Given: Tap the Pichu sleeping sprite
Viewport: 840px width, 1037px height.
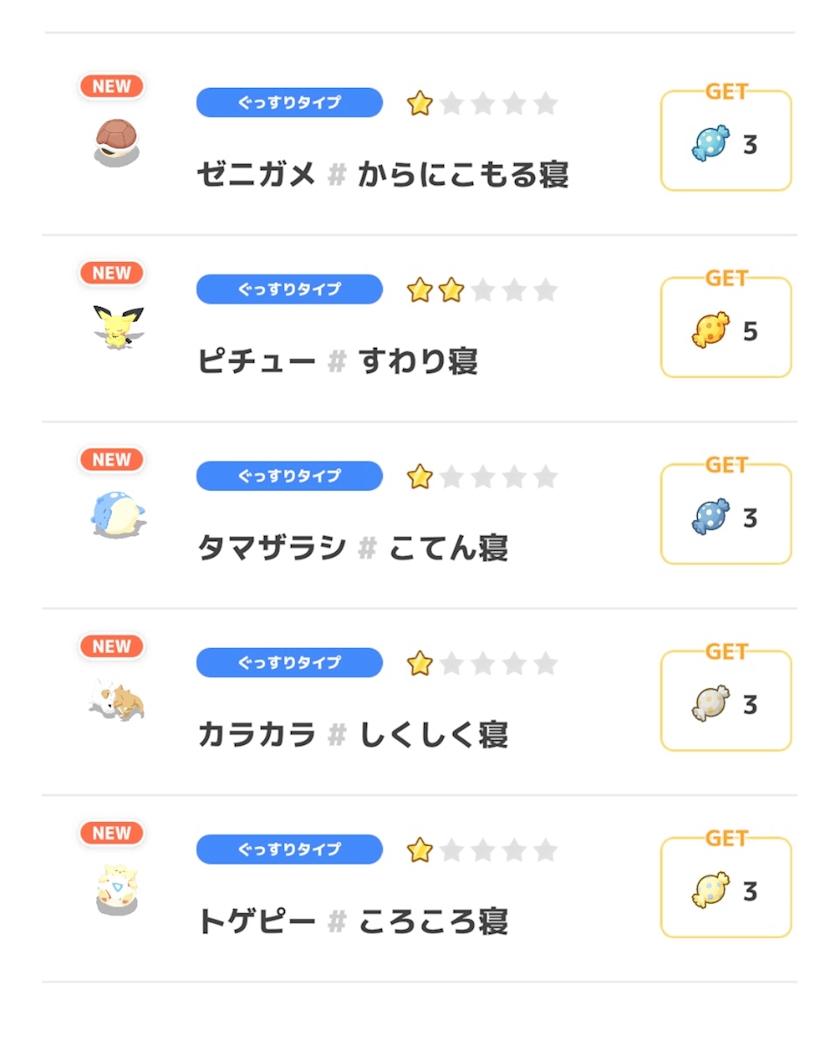Looking at the screenshot, I should pyautogui.click(x=118, y=327).
